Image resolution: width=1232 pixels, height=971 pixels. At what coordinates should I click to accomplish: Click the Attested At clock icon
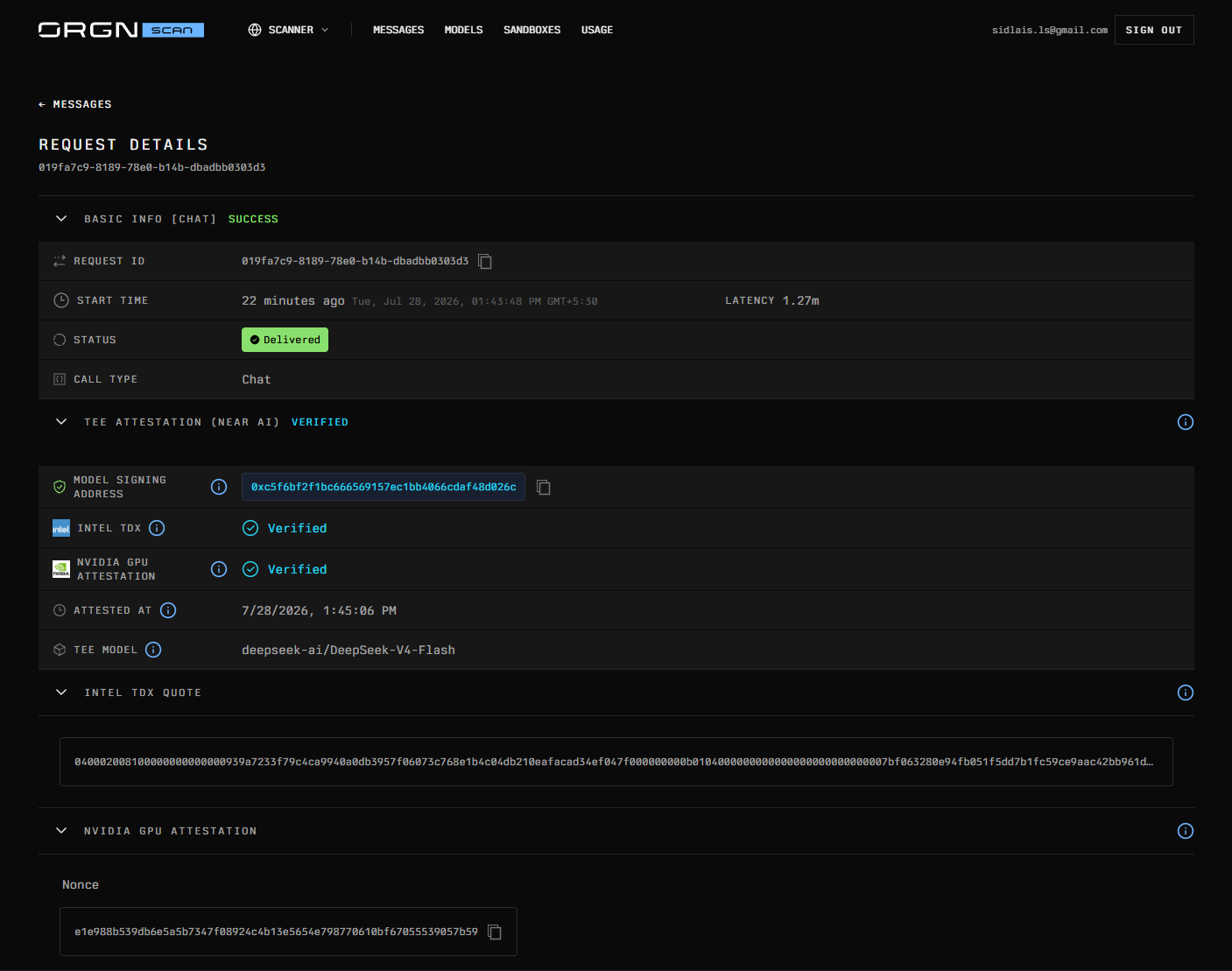coord(60,610)
